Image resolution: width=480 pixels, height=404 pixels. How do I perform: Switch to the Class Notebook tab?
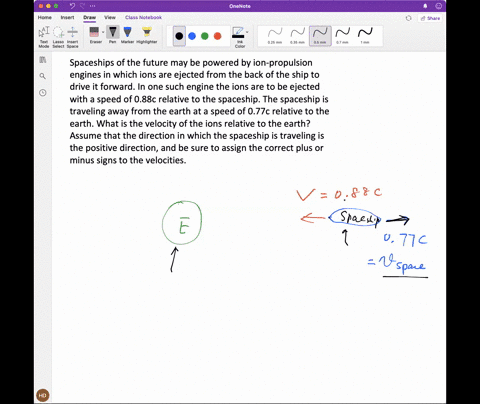coord(143,17)
